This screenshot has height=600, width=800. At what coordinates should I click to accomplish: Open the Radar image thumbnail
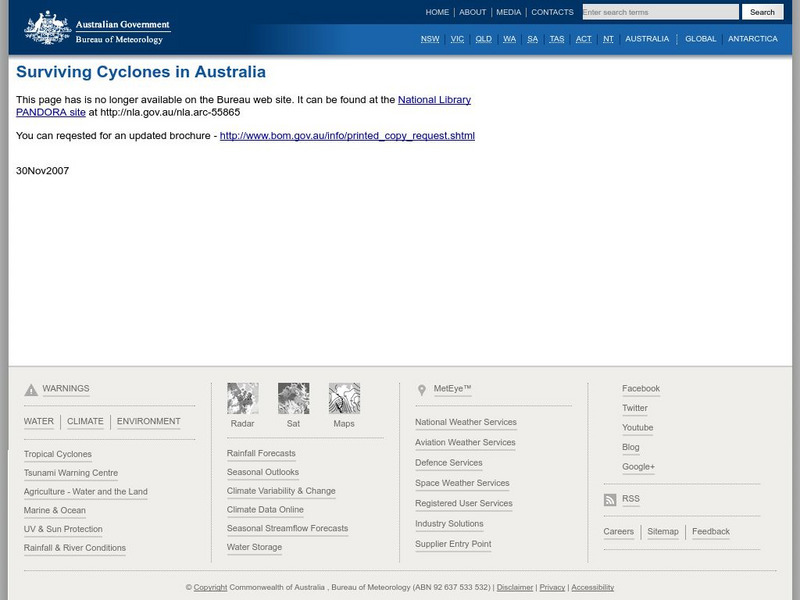[242, 398]
